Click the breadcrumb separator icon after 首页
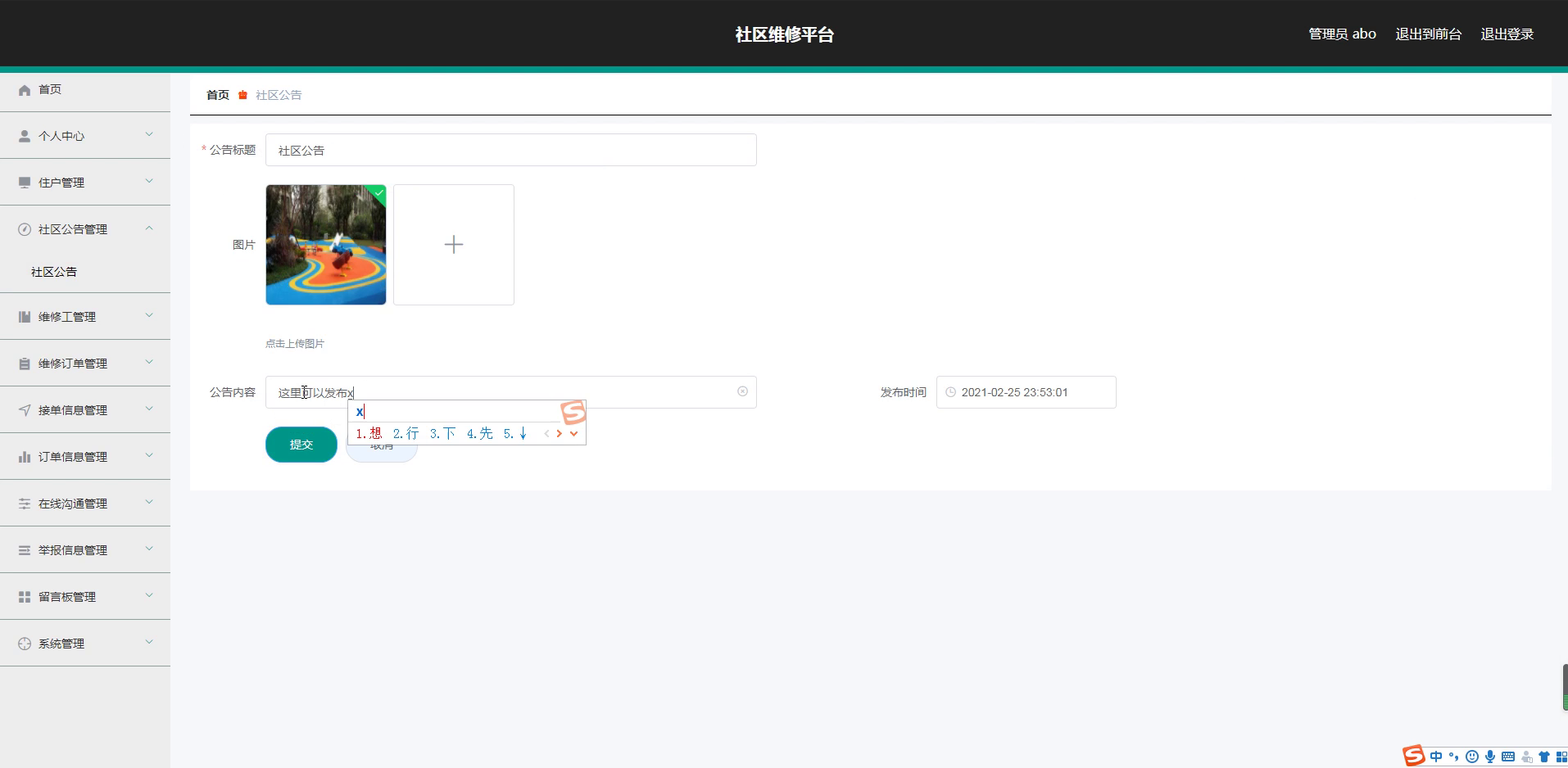Image resolution: width=1568 pixels, height=768 pixels. pos(242,95)
